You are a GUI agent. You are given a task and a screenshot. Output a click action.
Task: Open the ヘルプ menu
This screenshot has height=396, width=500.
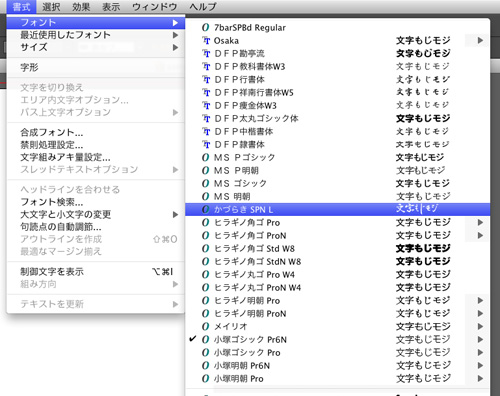203,7
